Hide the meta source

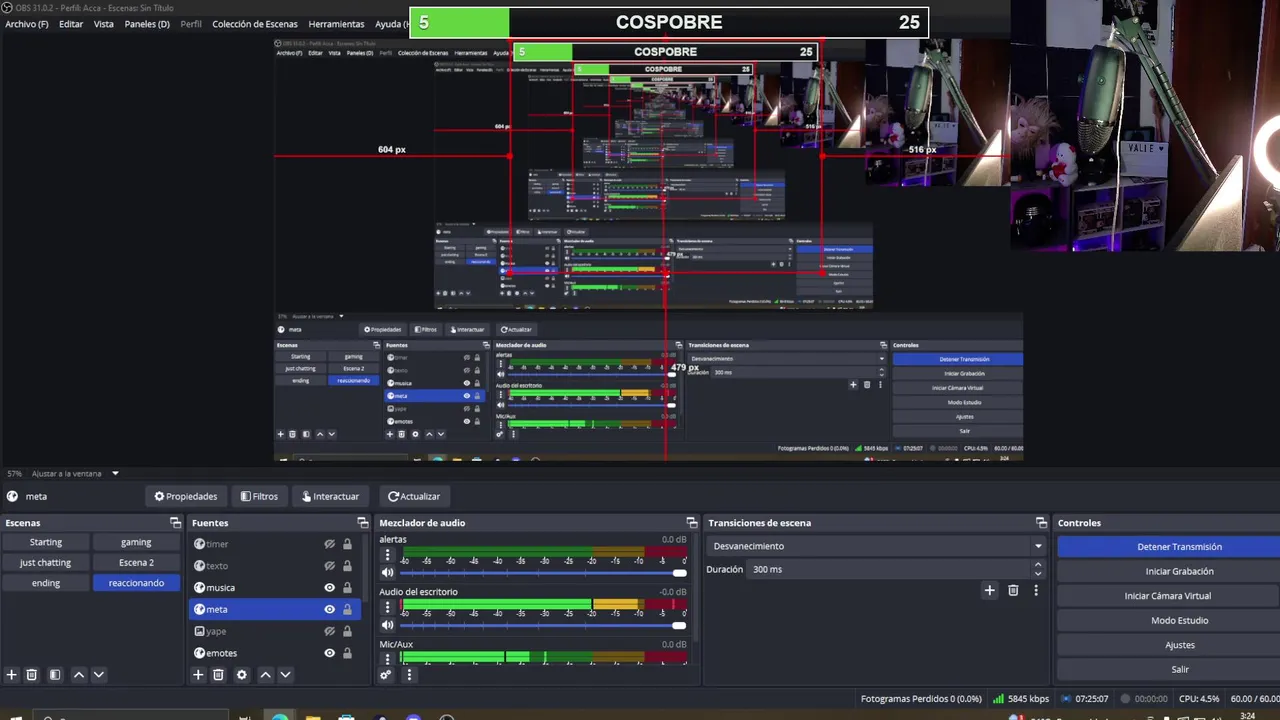pyautogui.click(x=329, y=609)
